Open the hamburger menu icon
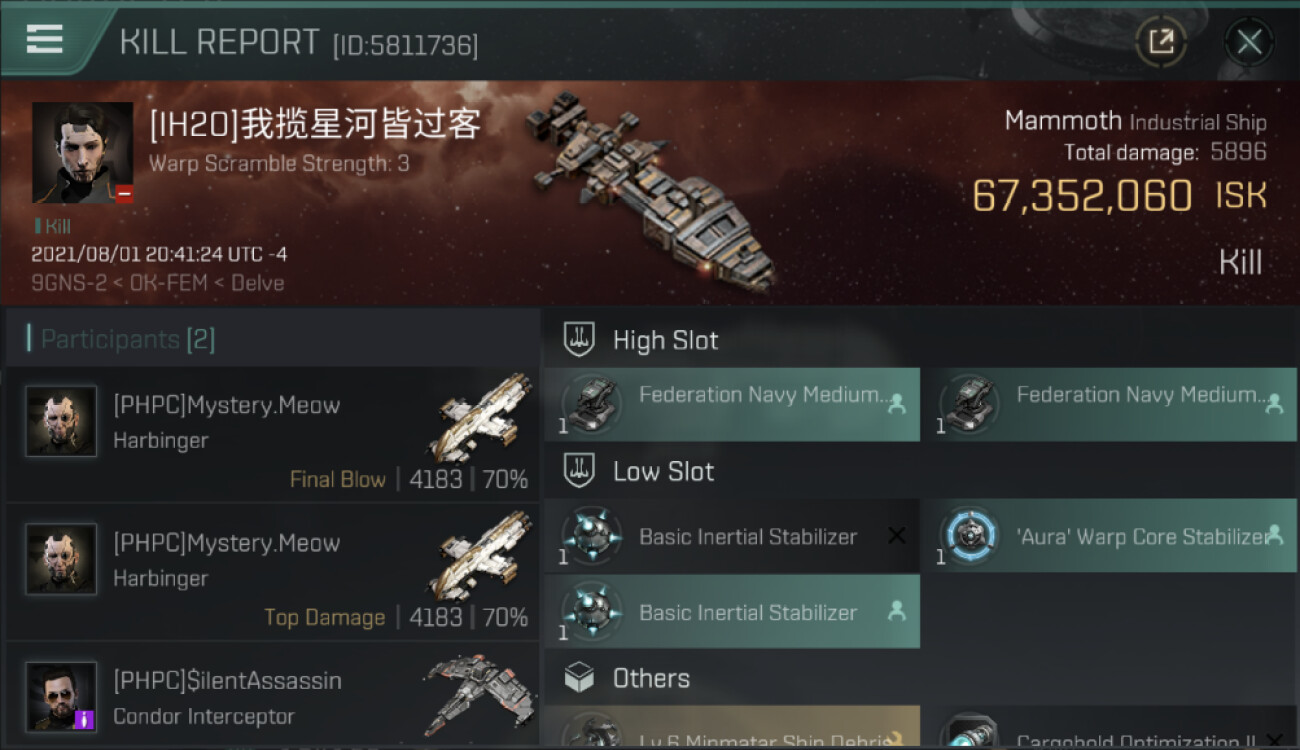Image resolution: width=1300 pixels, height=750 pixels. pyautogui.click(x=45, y=40)
